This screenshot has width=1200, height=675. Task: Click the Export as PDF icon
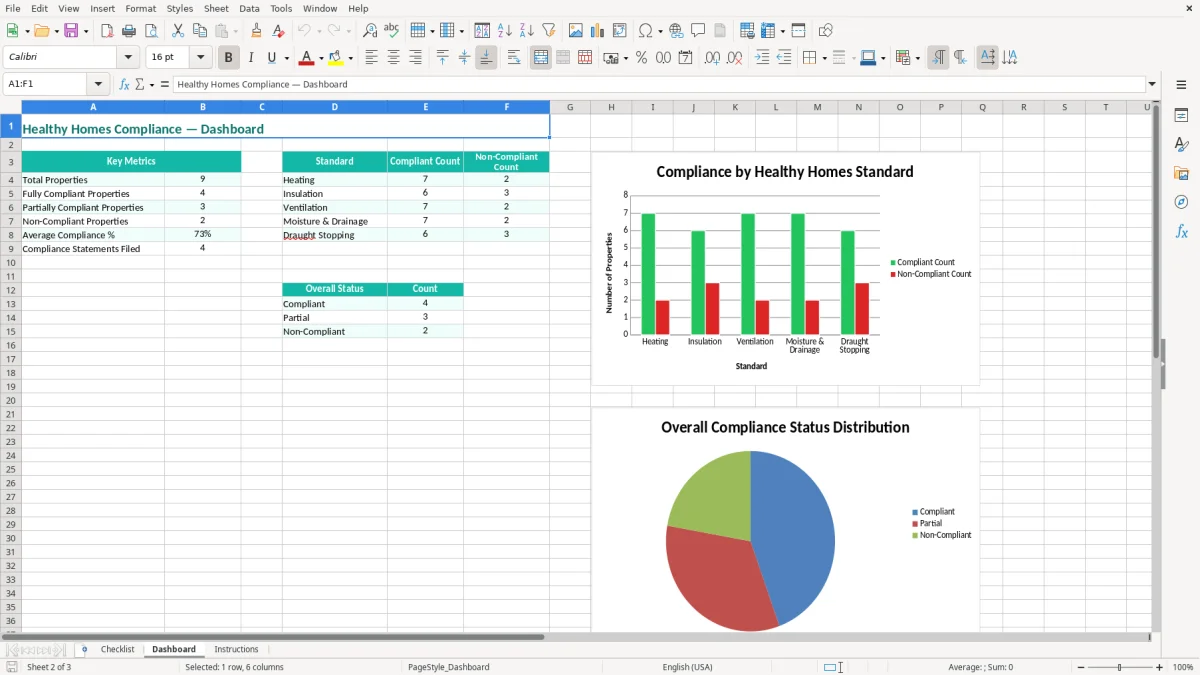coord(107,31)
